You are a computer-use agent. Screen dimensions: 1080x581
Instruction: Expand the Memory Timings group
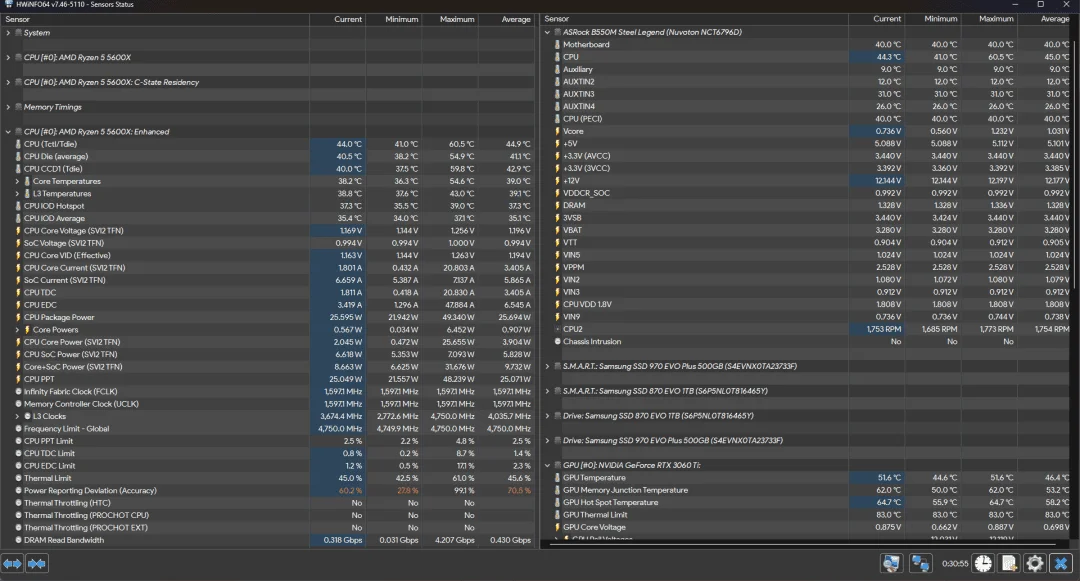click(8, 107)
